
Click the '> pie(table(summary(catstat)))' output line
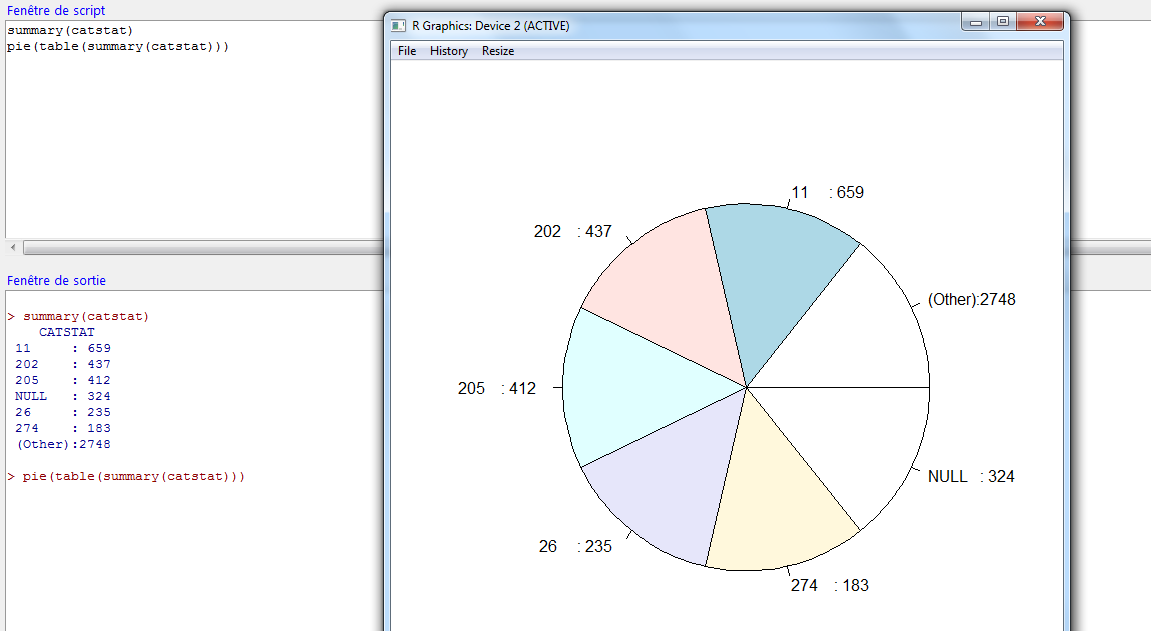pos(126,476)
